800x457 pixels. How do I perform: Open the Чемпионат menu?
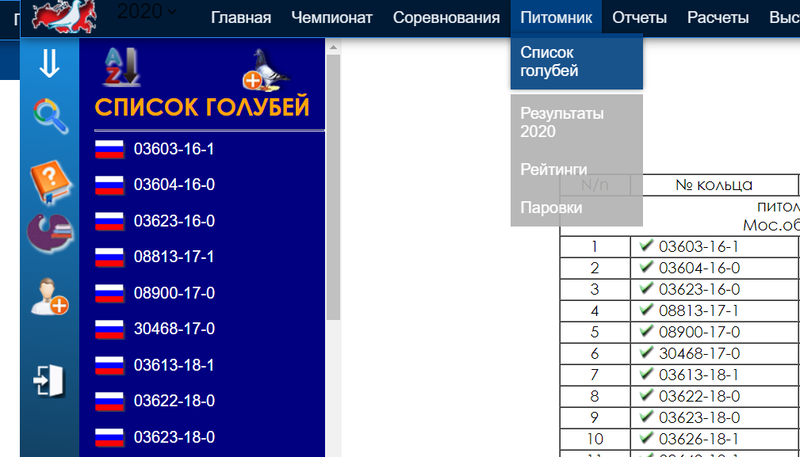(332, 18)
